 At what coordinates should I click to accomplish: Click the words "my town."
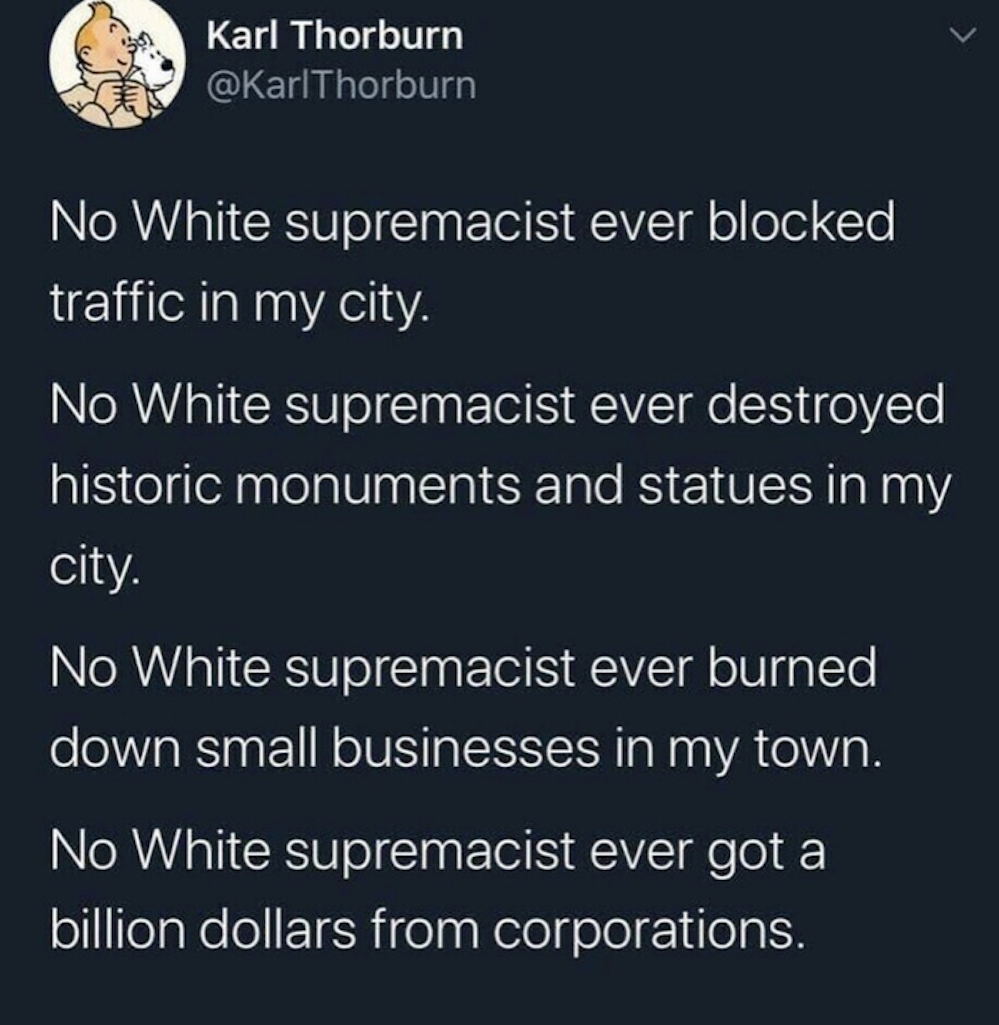point(774,750)
